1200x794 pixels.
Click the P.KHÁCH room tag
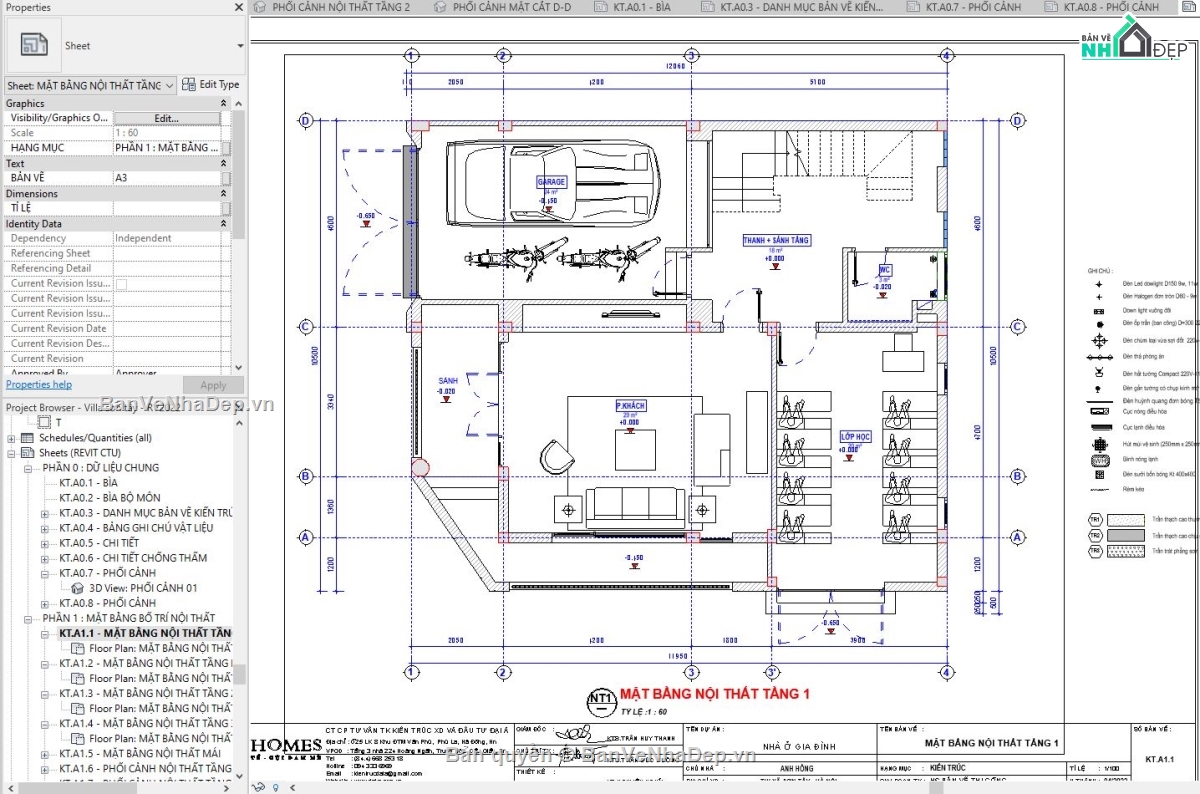631,406
